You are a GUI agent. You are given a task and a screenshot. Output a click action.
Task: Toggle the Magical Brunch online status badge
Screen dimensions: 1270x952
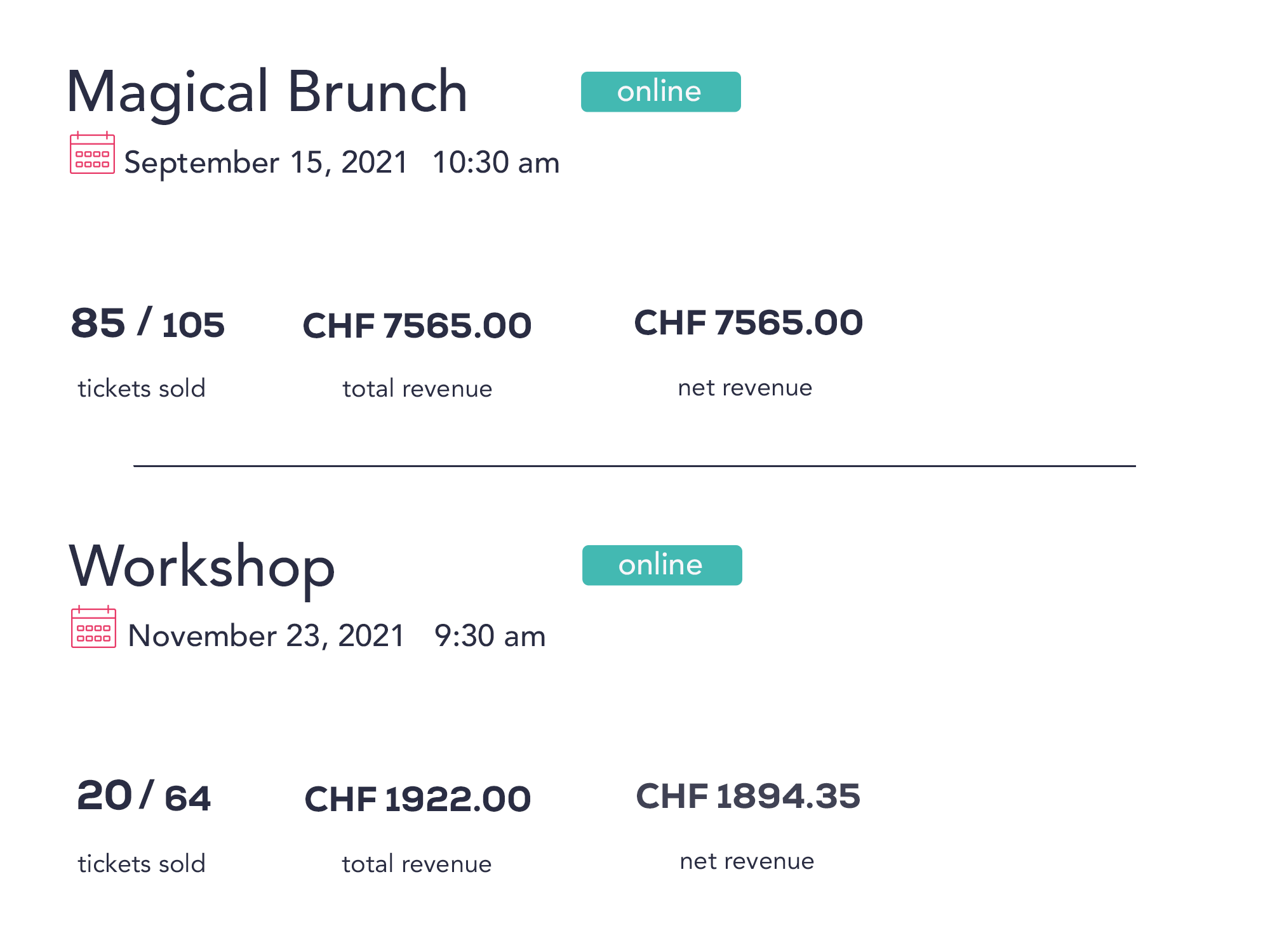660,92
